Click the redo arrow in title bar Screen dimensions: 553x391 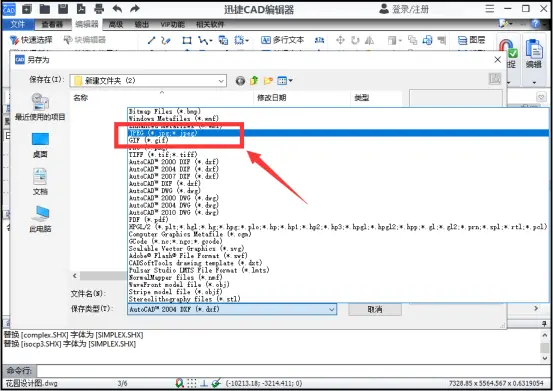[135, 8]
